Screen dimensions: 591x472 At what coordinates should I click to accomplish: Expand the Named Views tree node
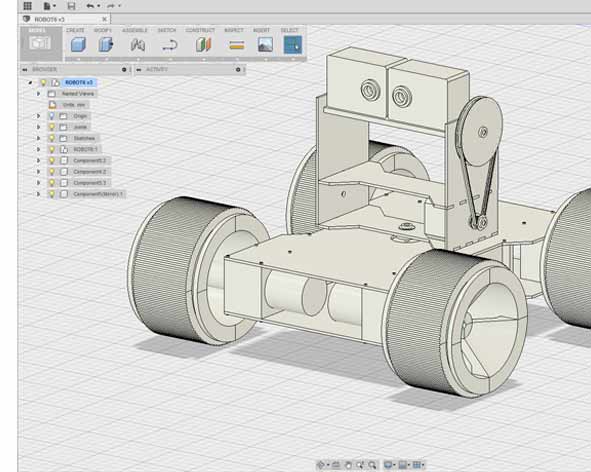(x=38, y=93)
